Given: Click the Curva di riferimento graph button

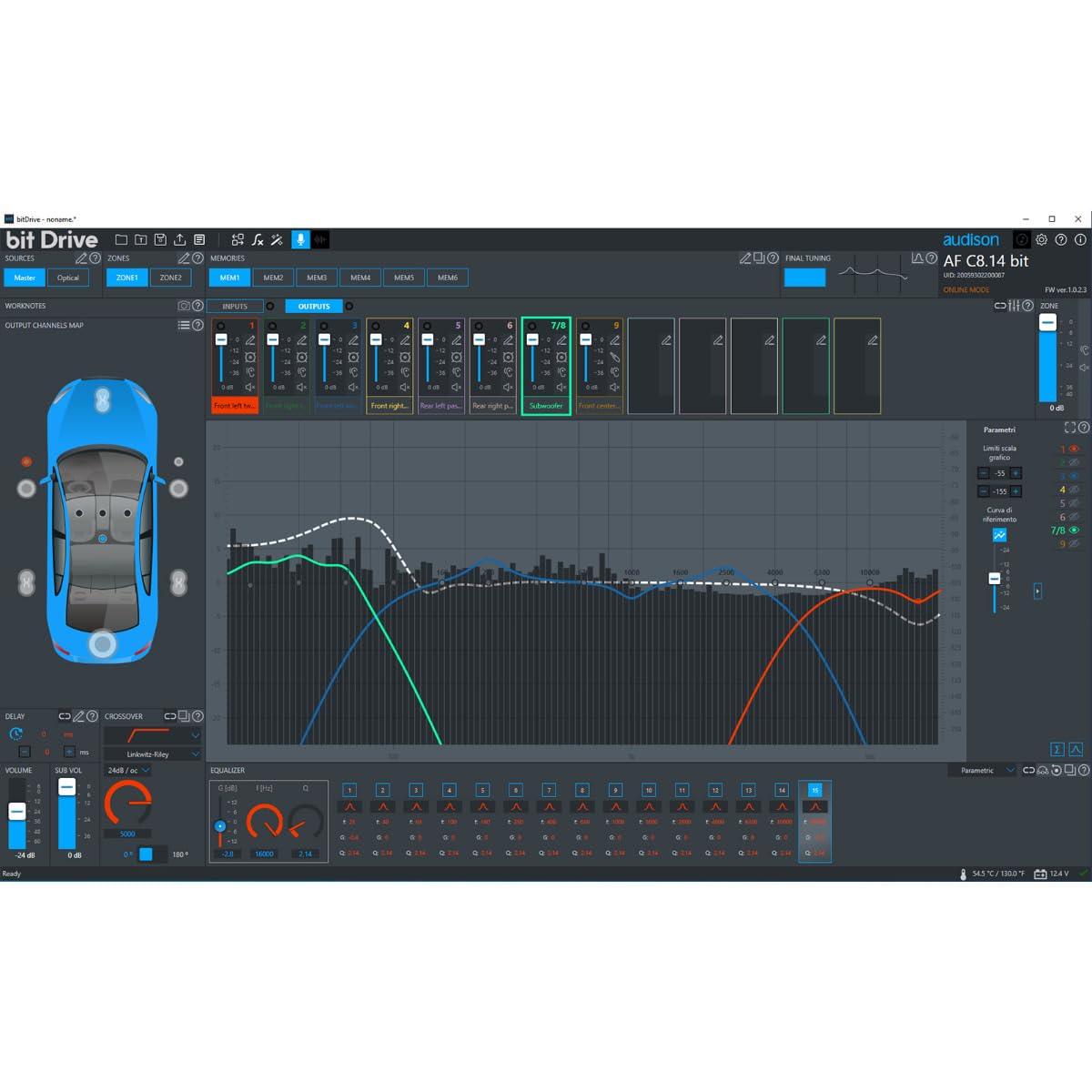Looking at the screenshot, I should coord(999,535).
